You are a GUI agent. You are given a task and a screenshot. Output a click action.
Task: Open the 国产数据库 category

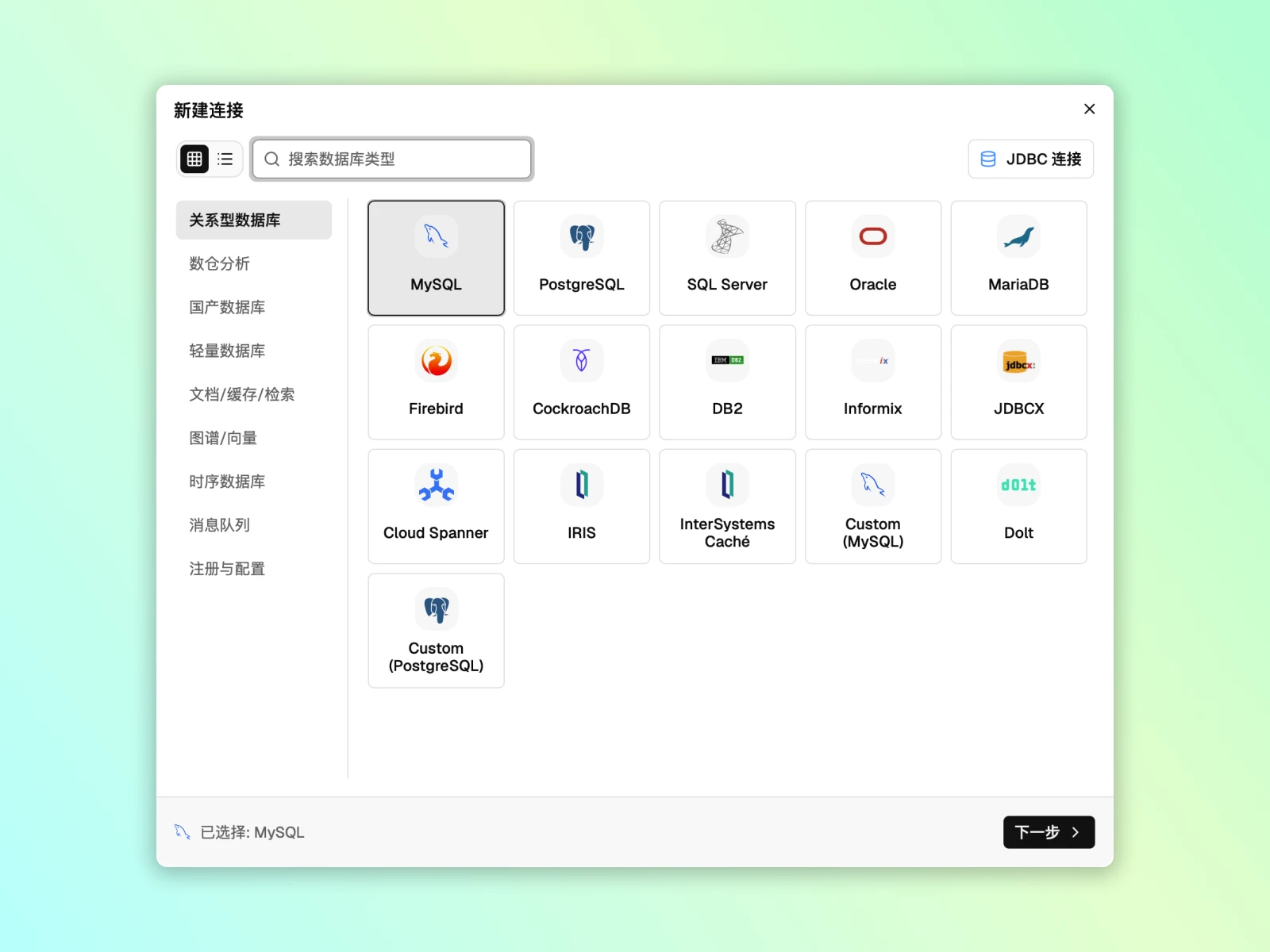[x=254, y=307]
